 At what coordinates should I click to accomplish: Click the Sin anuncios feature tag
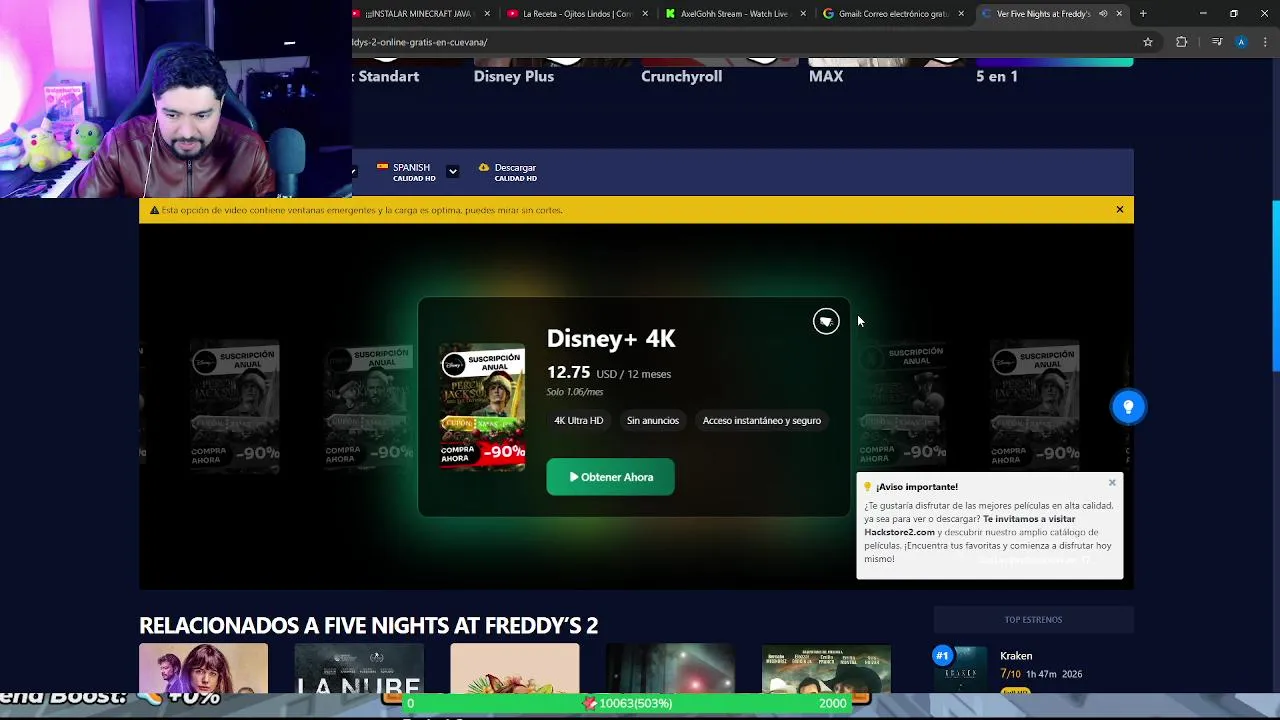pyautogui.click(x=653, y=420)
